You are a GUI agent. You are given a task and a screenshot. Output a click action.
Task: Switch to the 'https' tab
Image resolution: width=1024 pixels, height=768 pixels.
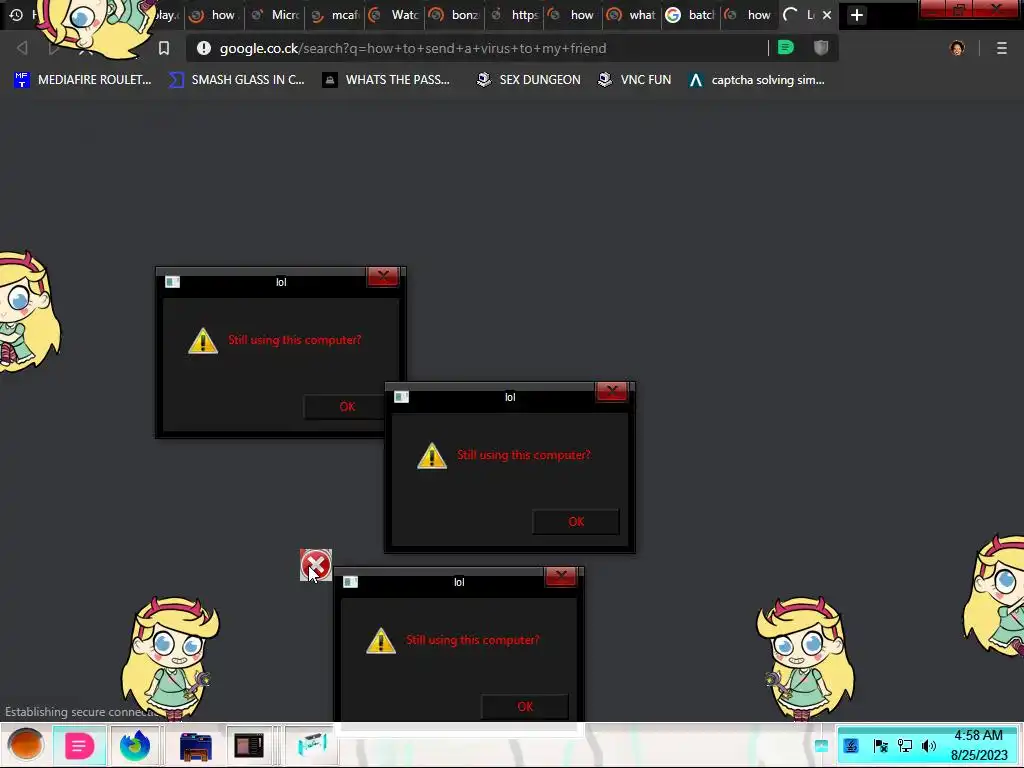[x=515, y=14]
